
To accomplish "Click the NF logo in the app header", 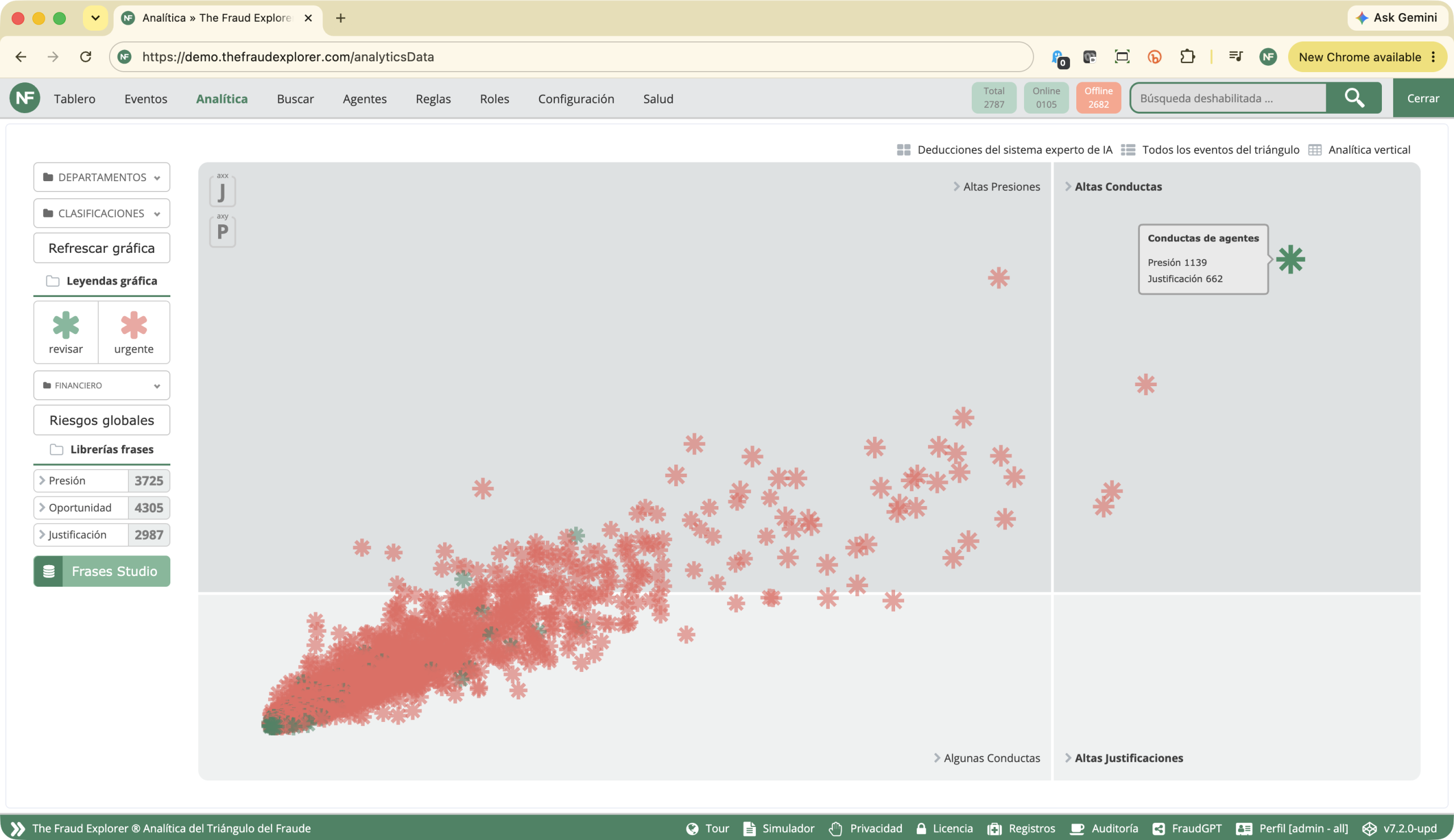I will pos(25,98).
